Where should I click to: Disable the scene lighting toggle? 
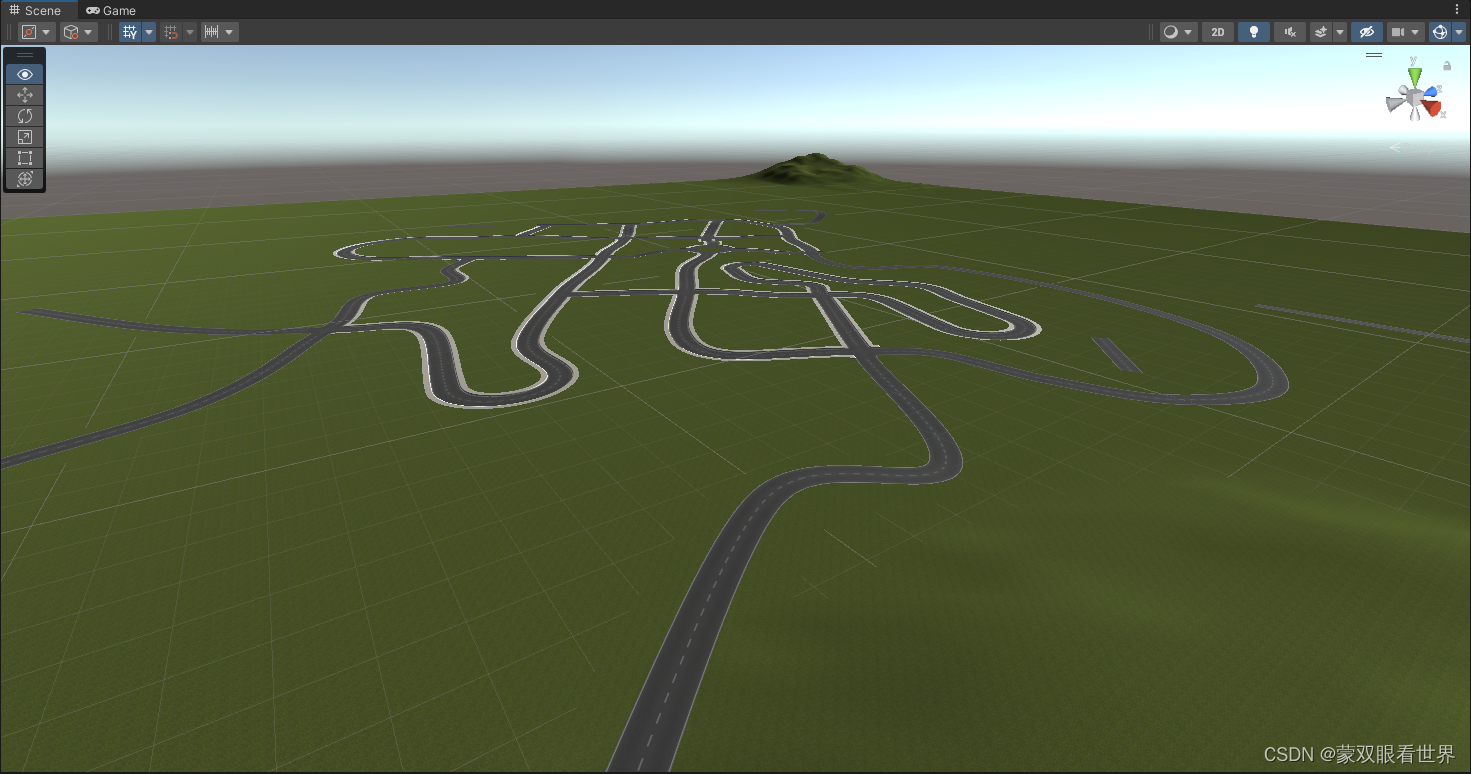(x=1253, y=31)
